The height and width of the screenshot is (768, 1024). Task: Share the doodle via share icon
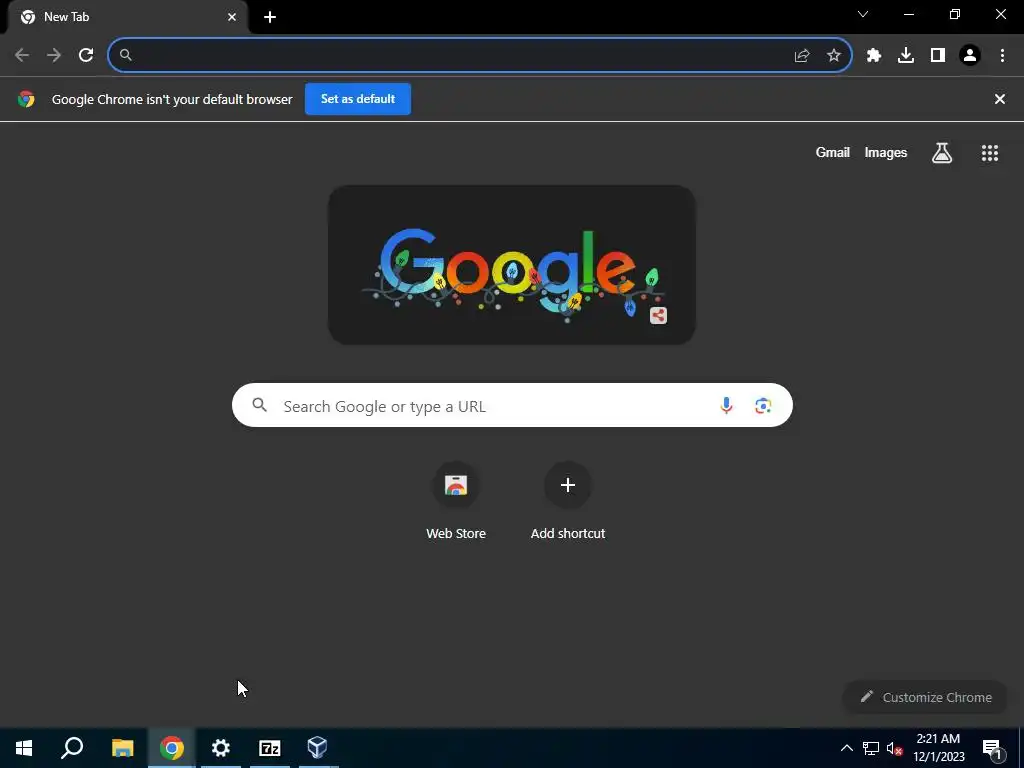point(658,315)
